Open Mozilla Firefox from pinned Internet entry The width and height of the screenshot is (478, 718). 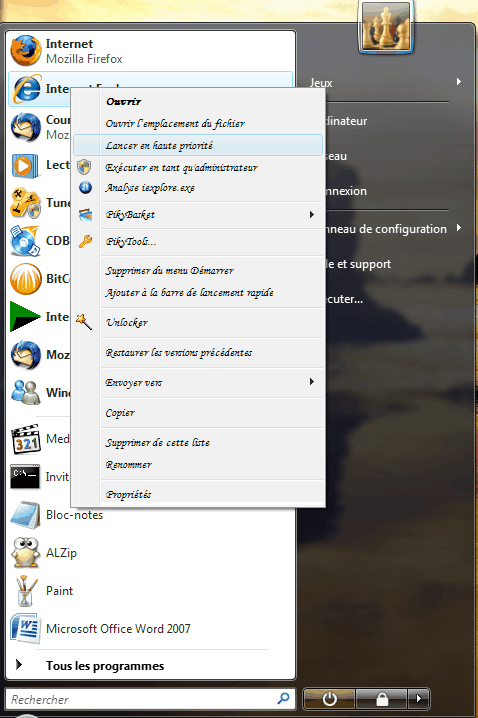coord(150,51)
